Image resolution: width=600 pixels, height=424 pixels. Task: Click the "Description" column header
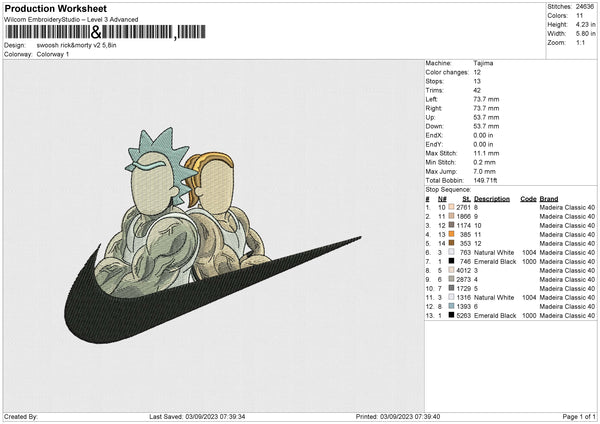click(492, 199)
